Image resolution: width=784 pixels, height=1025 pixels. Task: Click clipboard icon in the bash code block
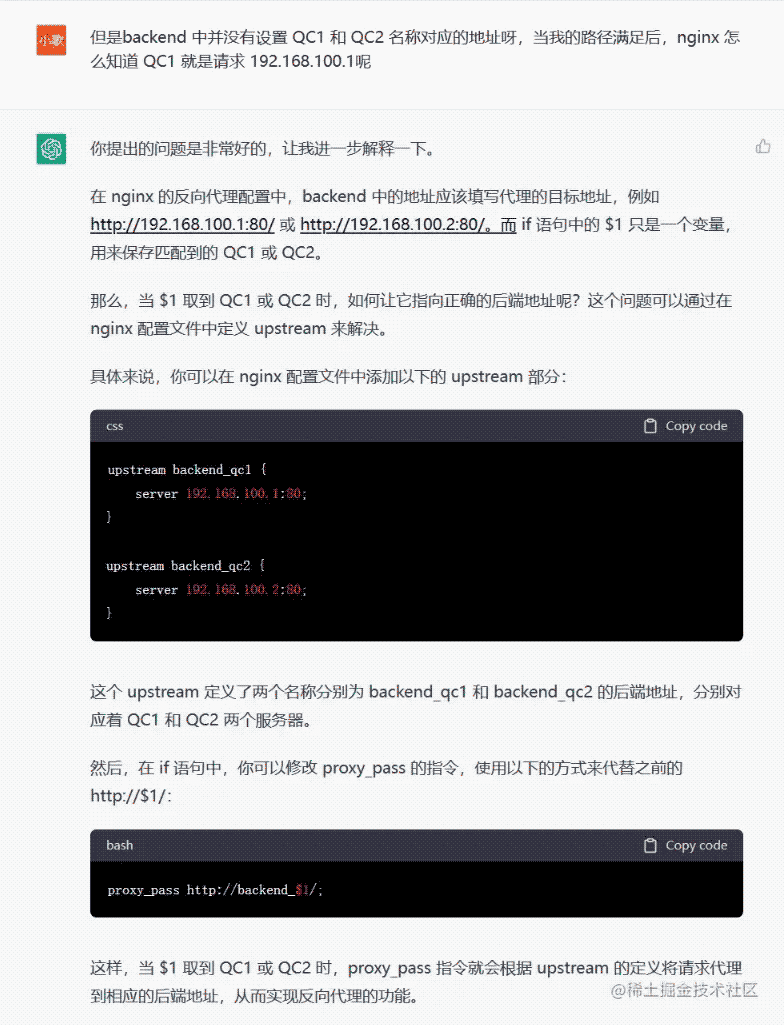point(650,846)
